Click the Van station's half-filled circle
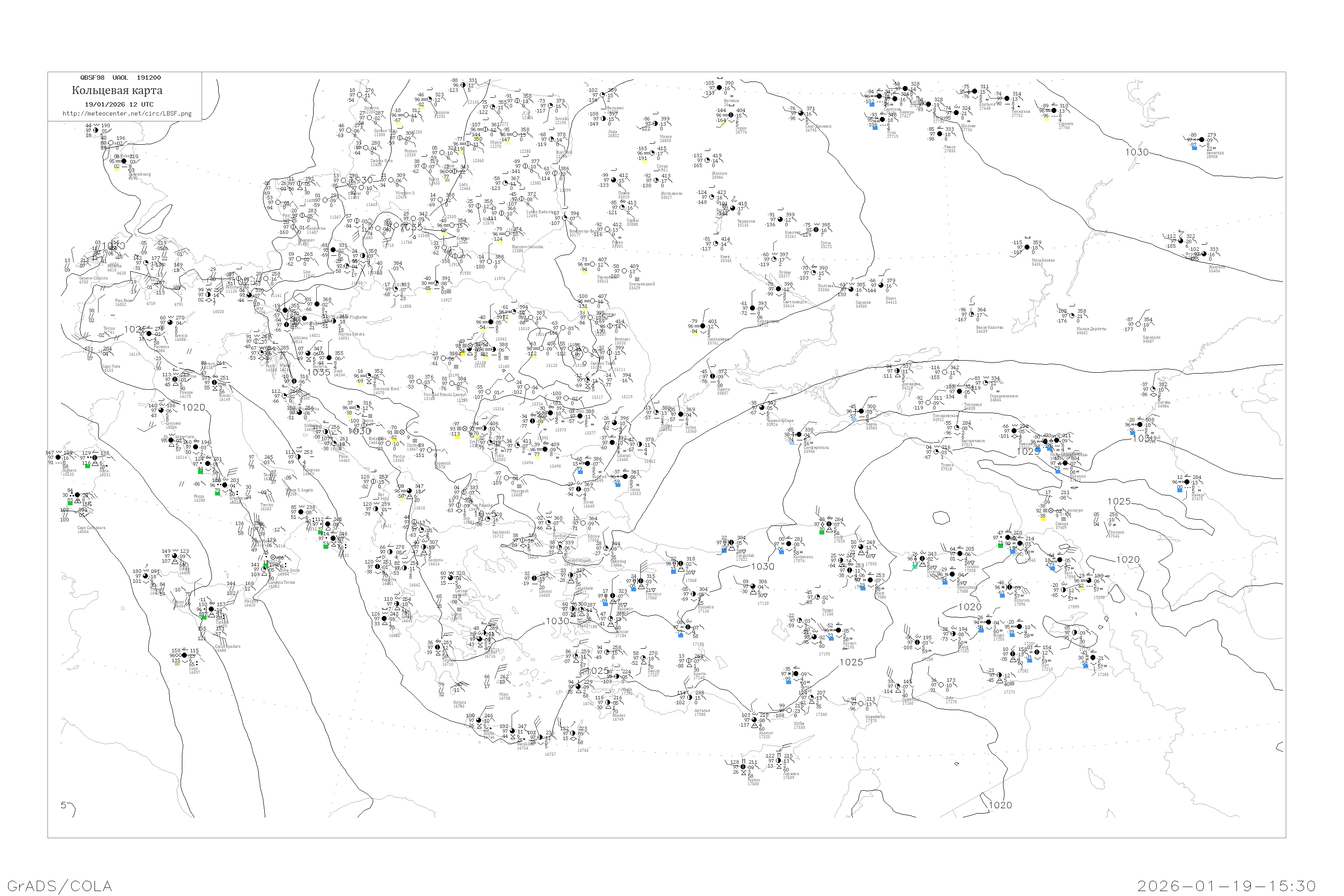This screenshot has height=896, width=1344. tap(1075, 633)
